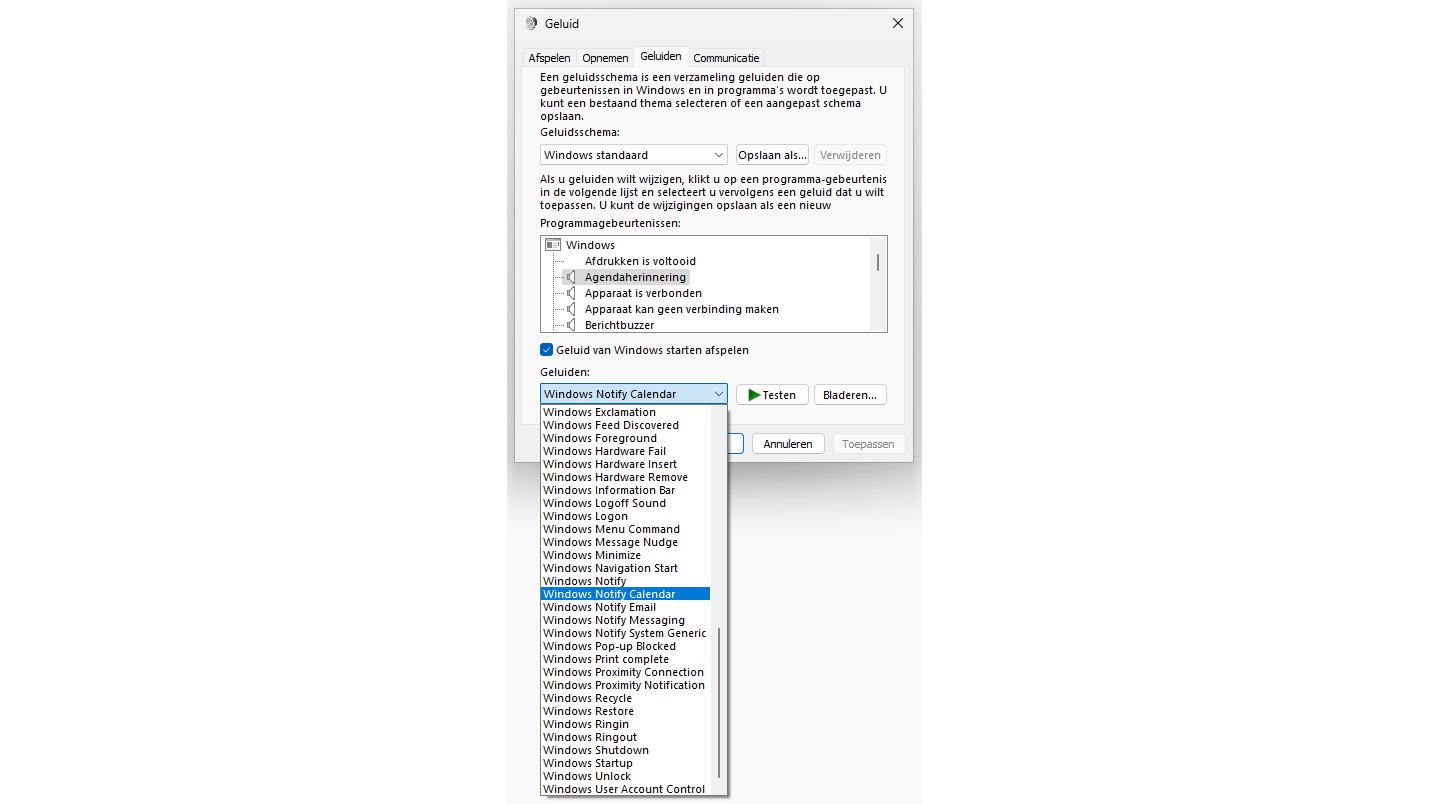Select Windows Hardware Remove sound
The width and height of the screenshot is (1429, 804).
[626, 477]
